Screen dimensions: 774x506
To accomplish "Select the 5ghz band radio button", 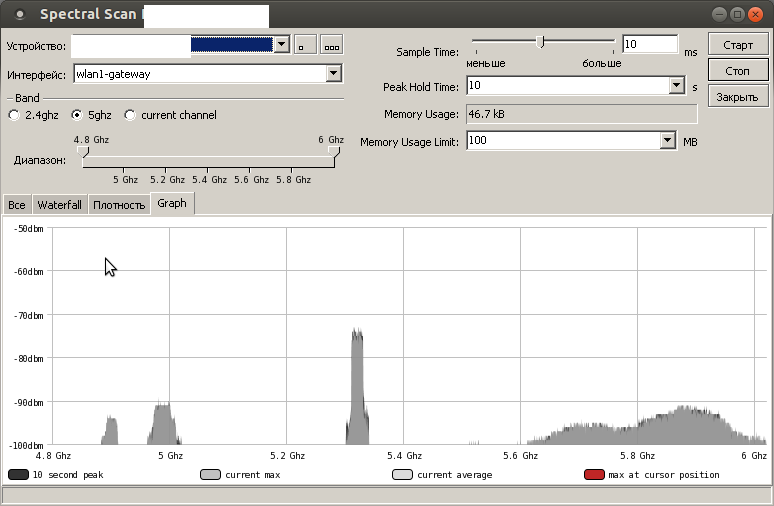I will [x=77, y=115].
